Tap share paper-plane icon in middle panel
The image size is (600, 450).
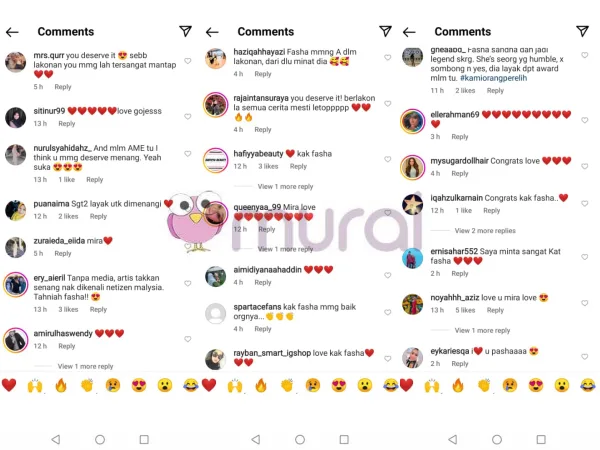pyautogui.click(x=385, y=31)
